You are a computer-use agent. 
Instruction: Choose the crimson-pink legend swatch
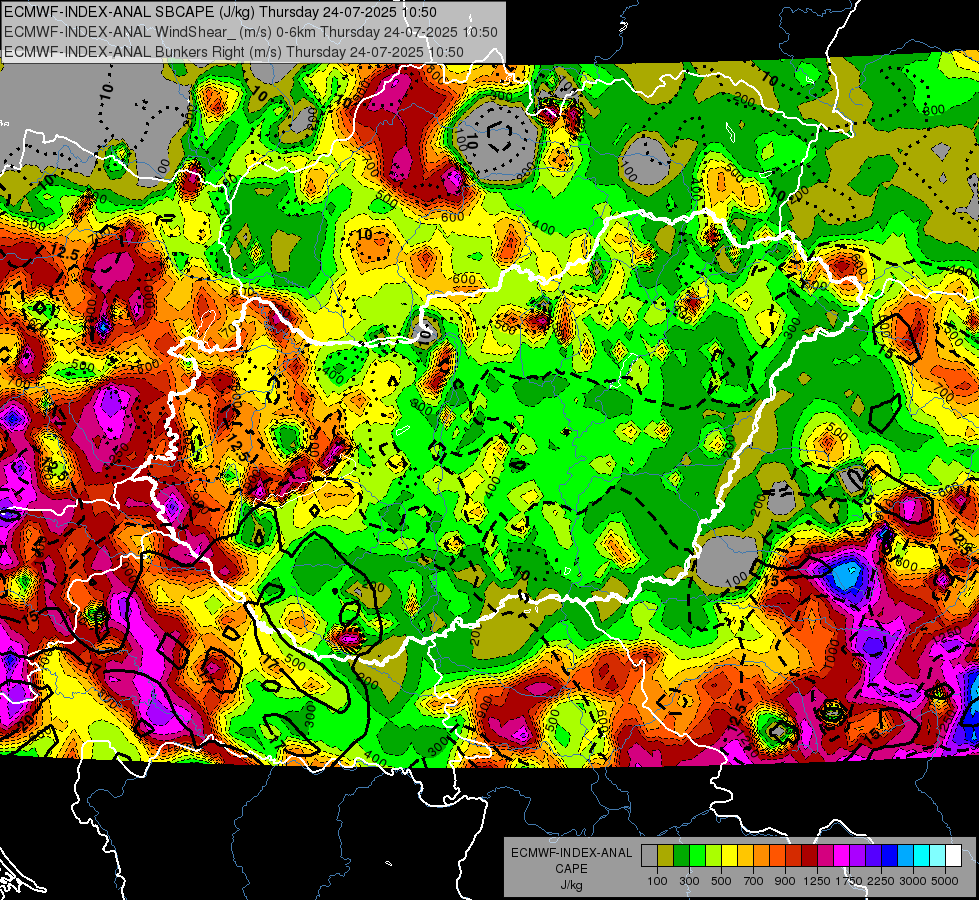click(x=825, y=856)
